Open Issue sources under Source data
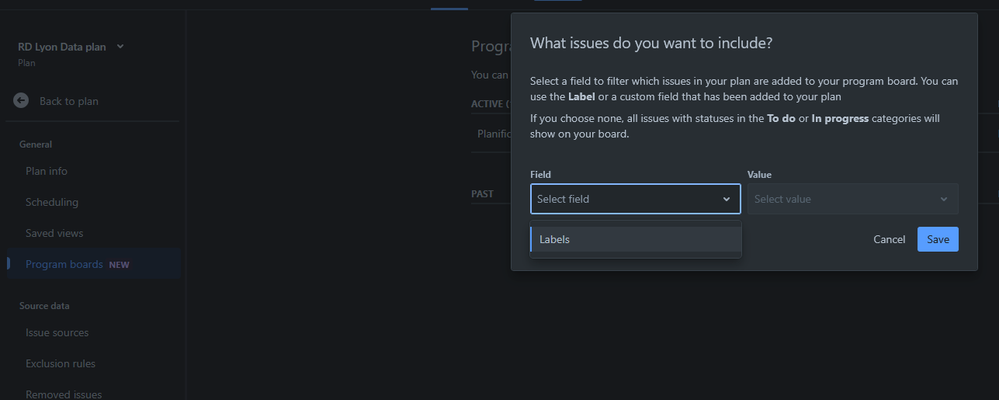Viewport: 999px width, 400px height. point(57,332)
